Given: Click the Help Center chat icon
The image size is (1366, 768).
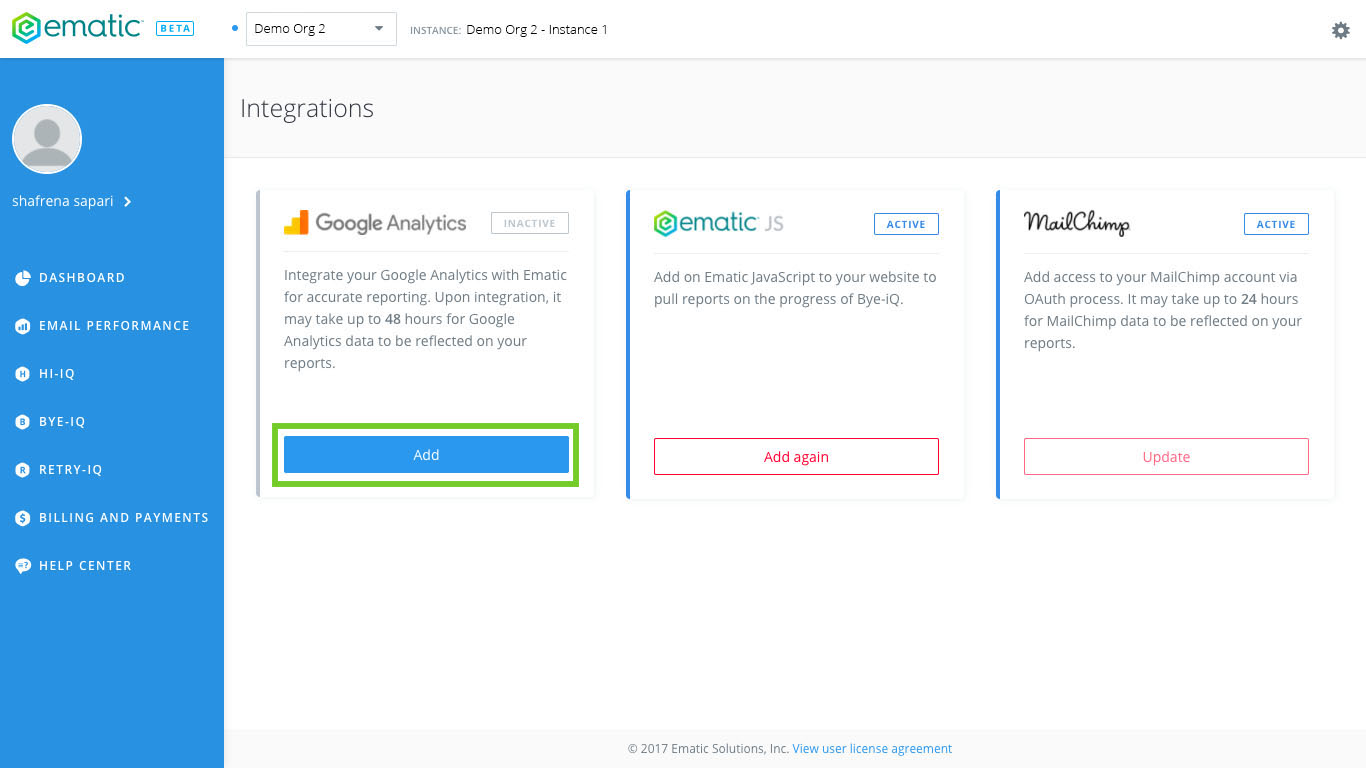Looking at the screenshot, I should [x=22, y=566].
